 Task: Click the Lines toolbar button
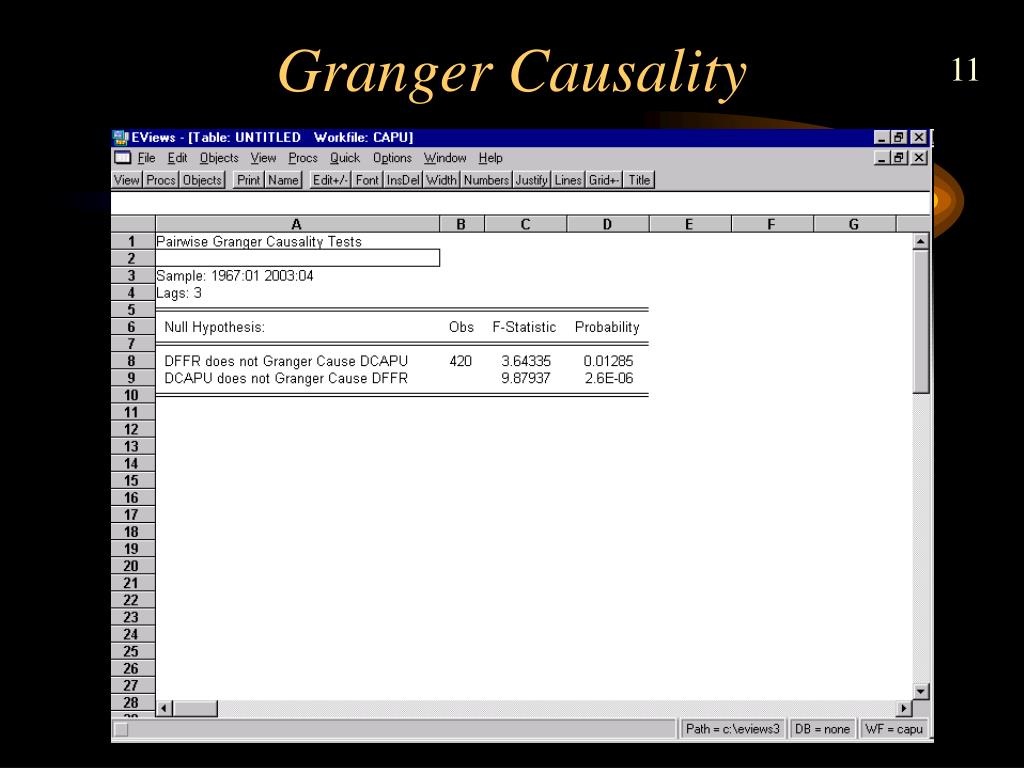click(x=568, y=180)
